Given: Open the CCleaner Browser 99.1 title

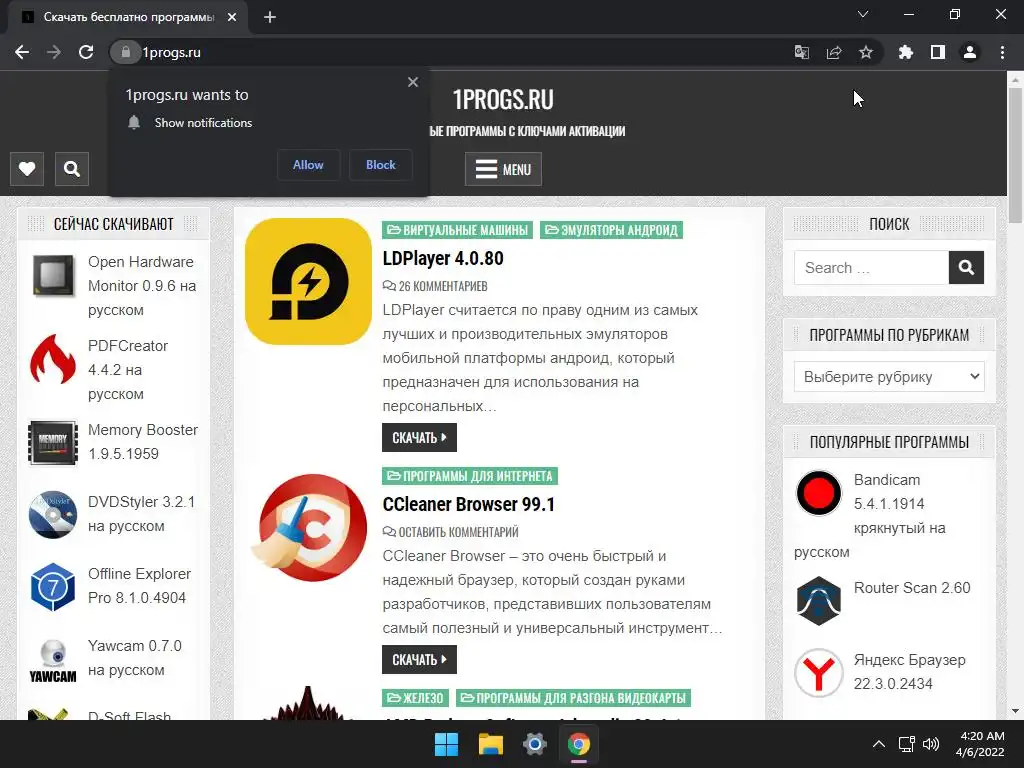Looking at the screenshot, I should click(468, 505).
